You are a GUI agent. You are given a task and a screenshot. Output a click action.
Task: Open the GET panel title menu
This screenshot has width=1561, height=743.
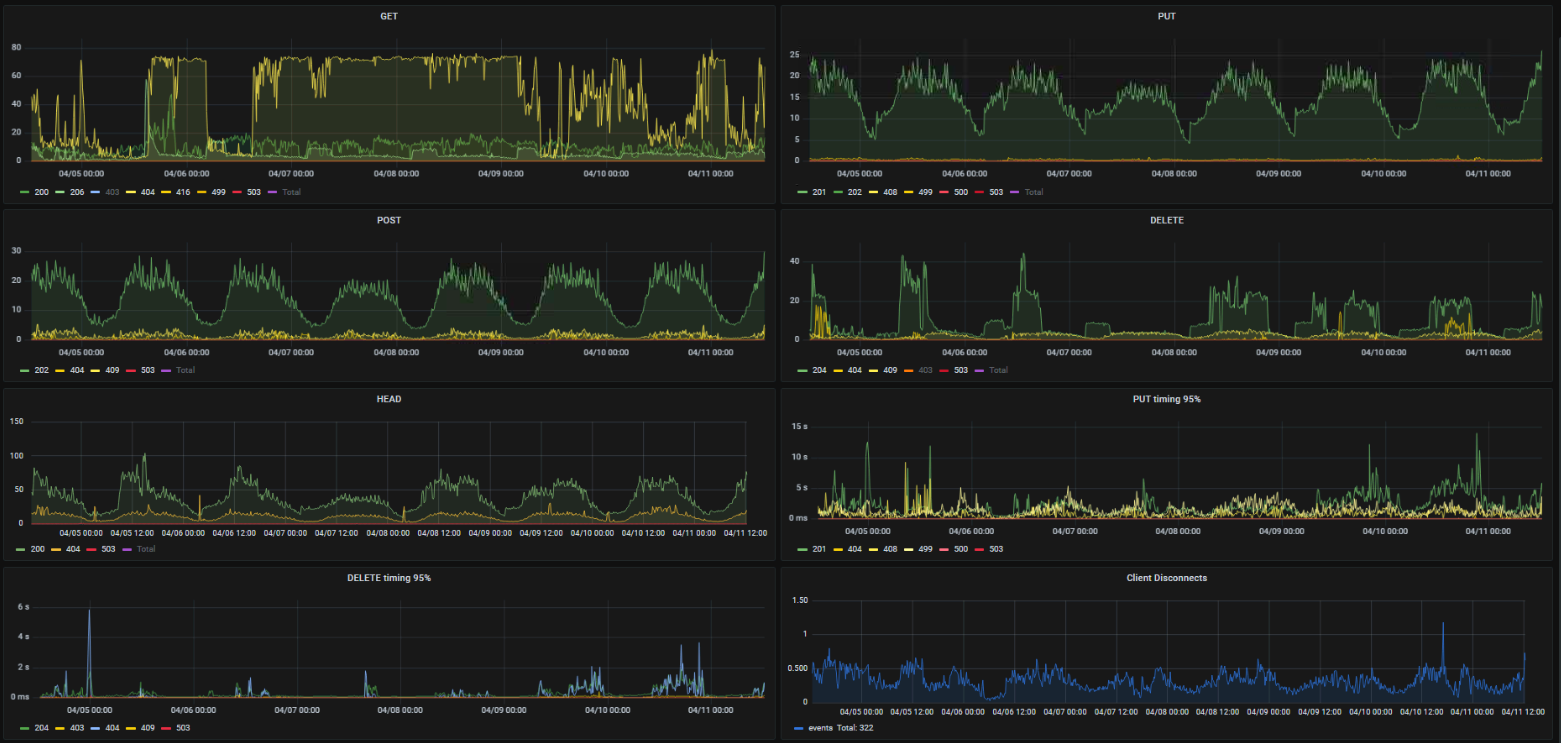tap(389, 16)
